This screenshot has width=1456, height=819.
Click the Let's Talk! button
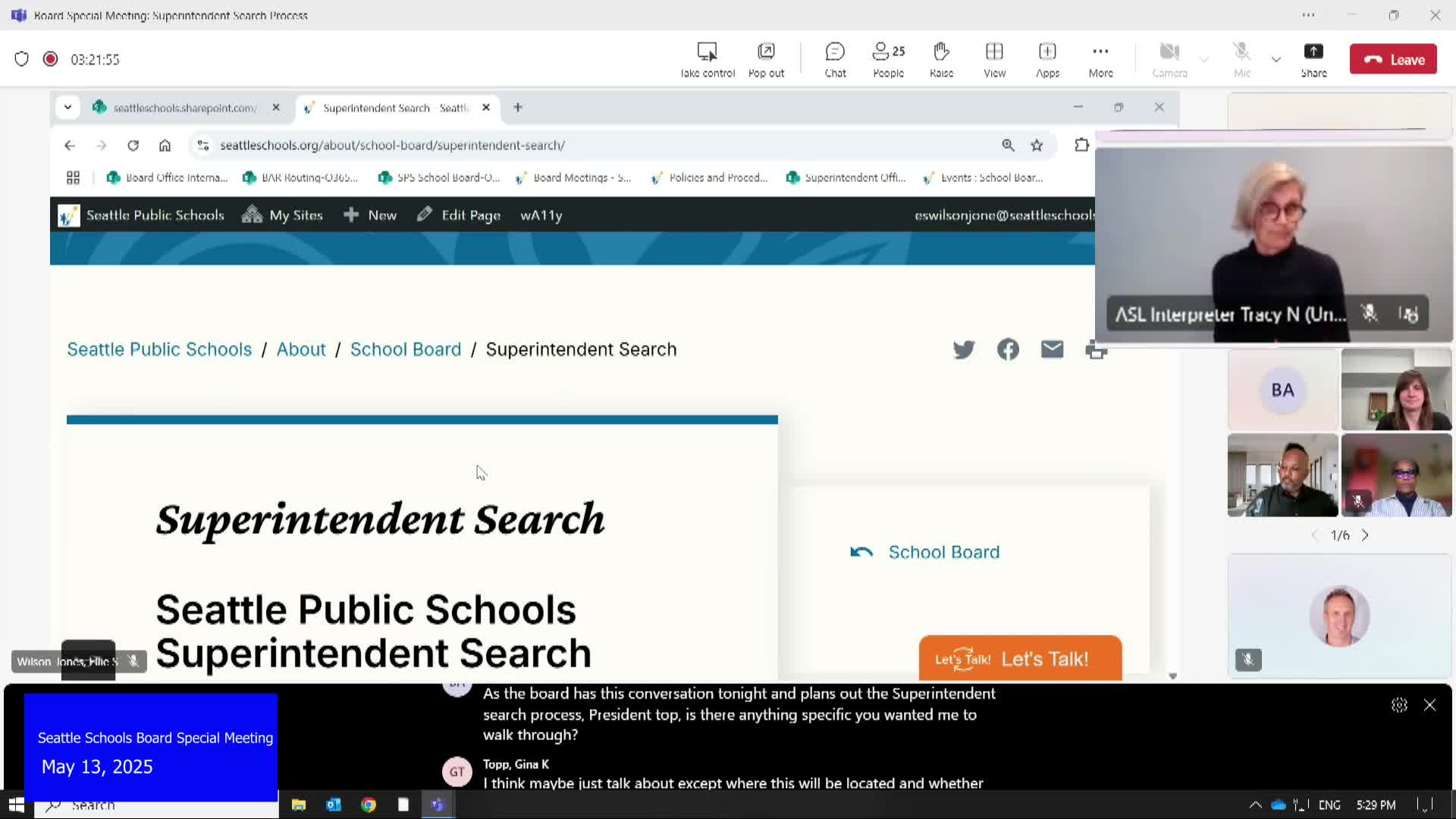[x=1020, y=658]
